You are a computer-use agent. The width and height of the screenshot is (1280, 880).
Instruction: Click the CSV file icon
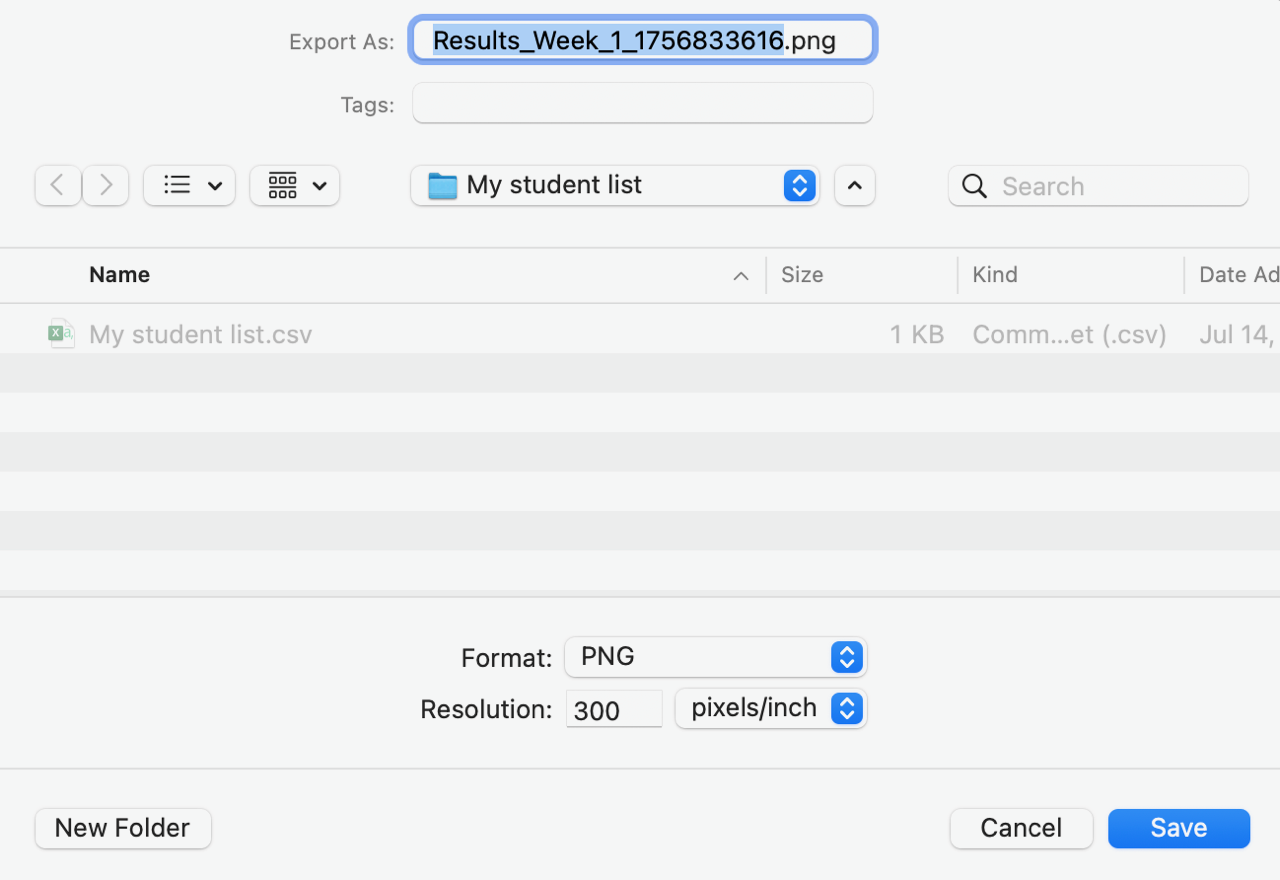(x=62, y=334)
